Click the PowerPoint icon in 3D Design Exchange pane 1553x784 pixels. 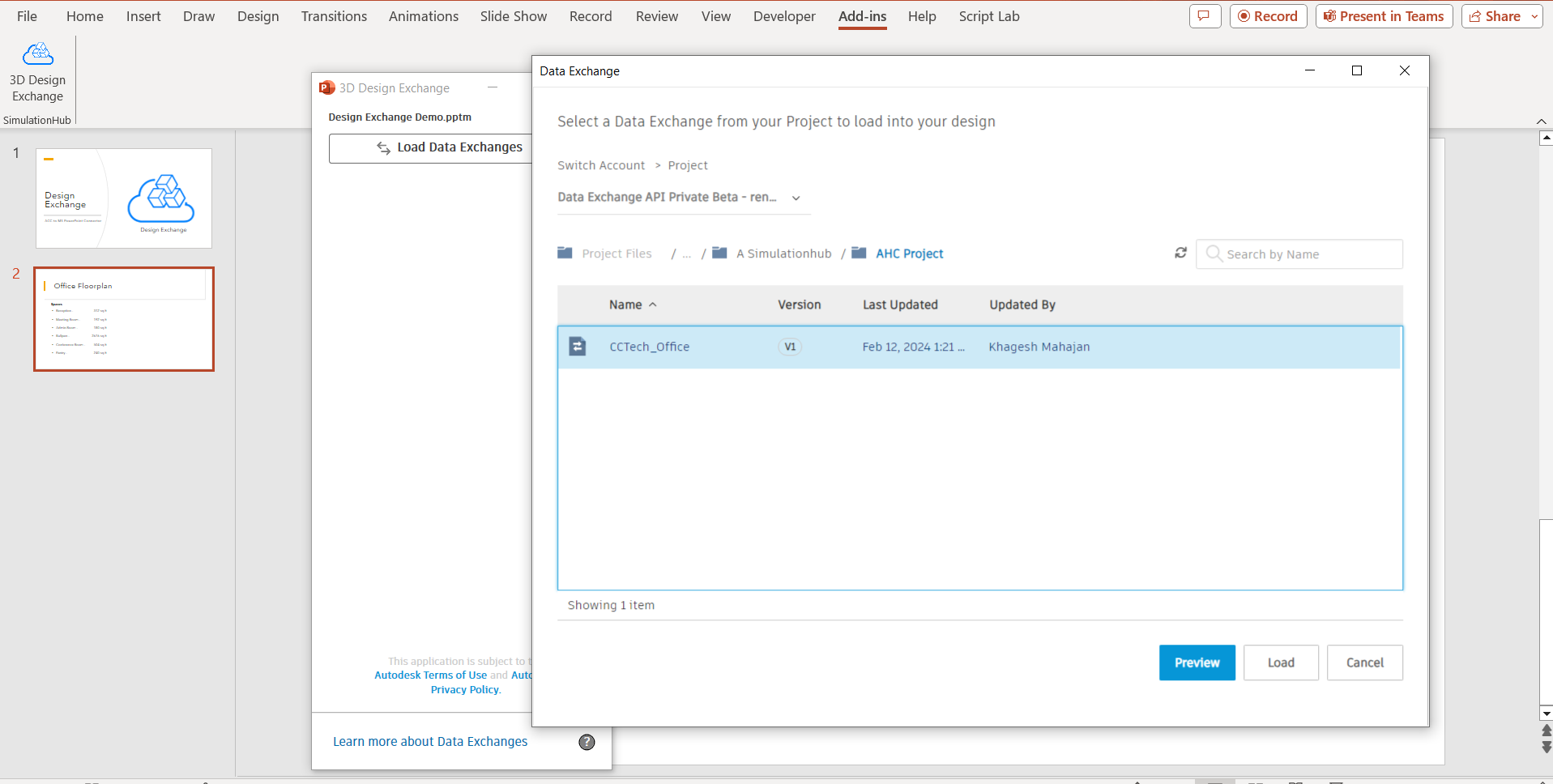(x=327, y=87)
